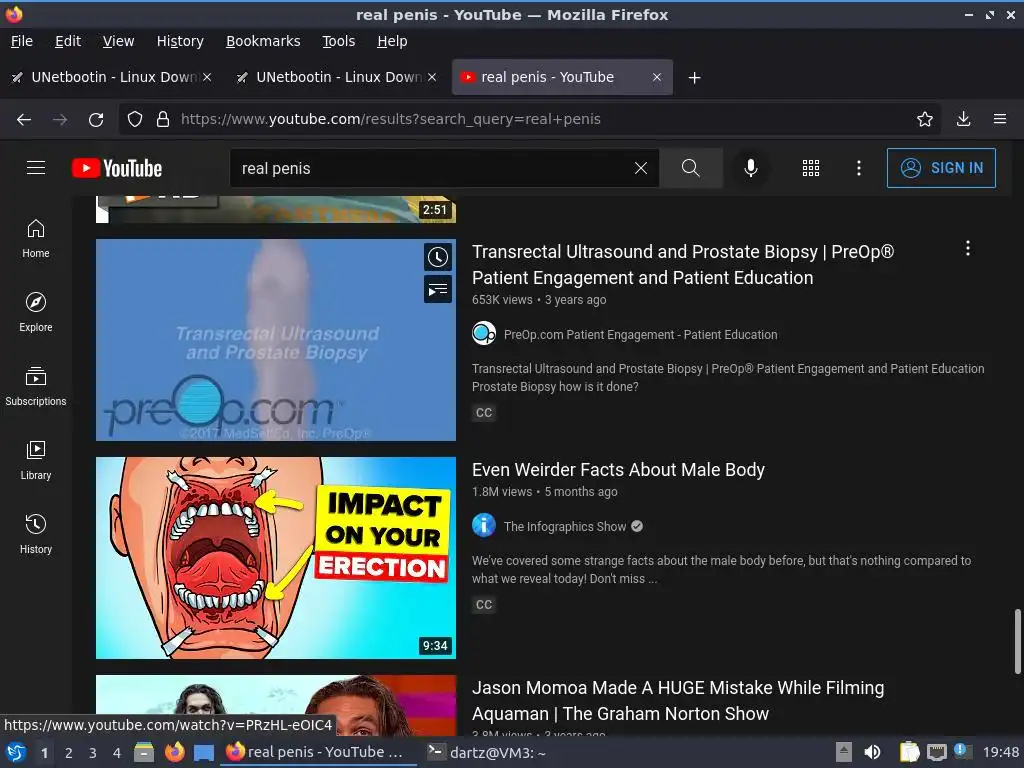Go back with Firefox back arrow
1024x768 pixels.
24,120
